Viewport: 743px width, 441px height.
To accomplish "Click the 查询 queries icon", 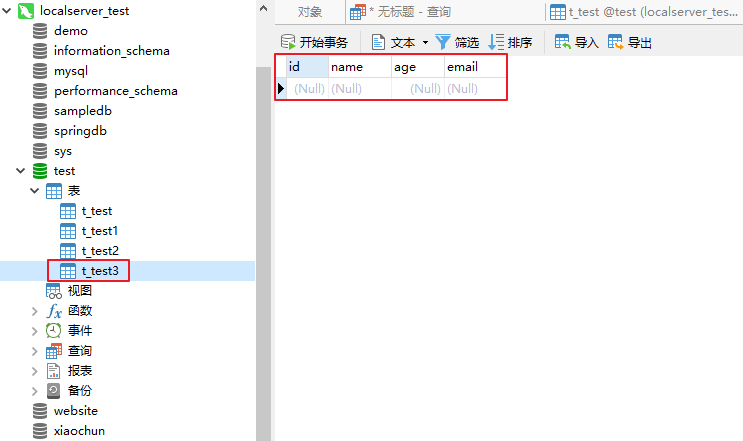I will (x=54, y=351).
